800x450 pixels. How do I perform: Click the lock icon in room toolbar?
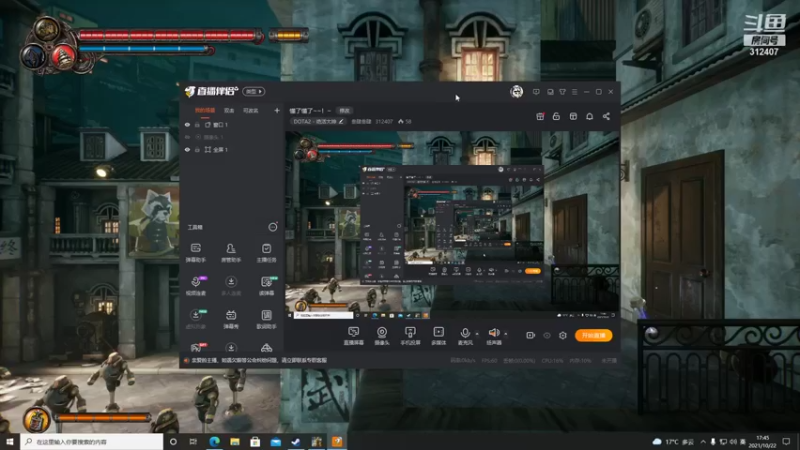pos(556,116)
